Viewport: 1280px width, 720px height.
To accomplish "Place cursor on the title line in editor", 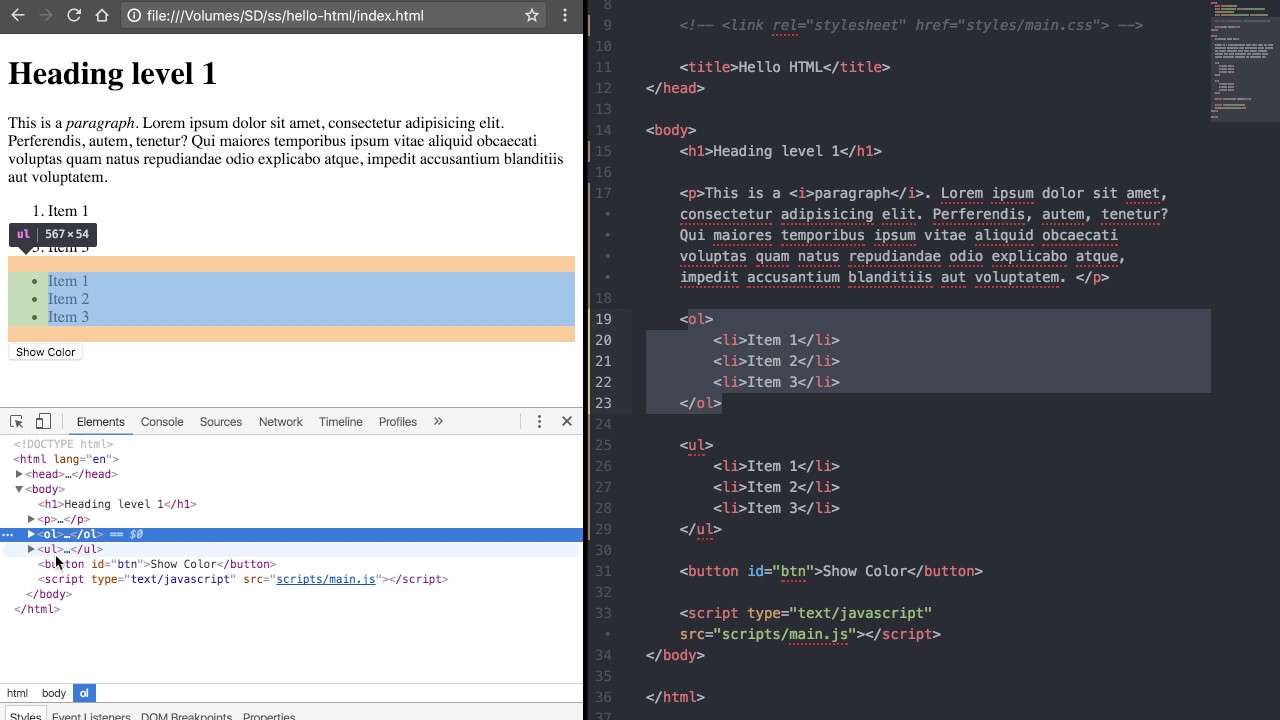I will click(785, 67).
